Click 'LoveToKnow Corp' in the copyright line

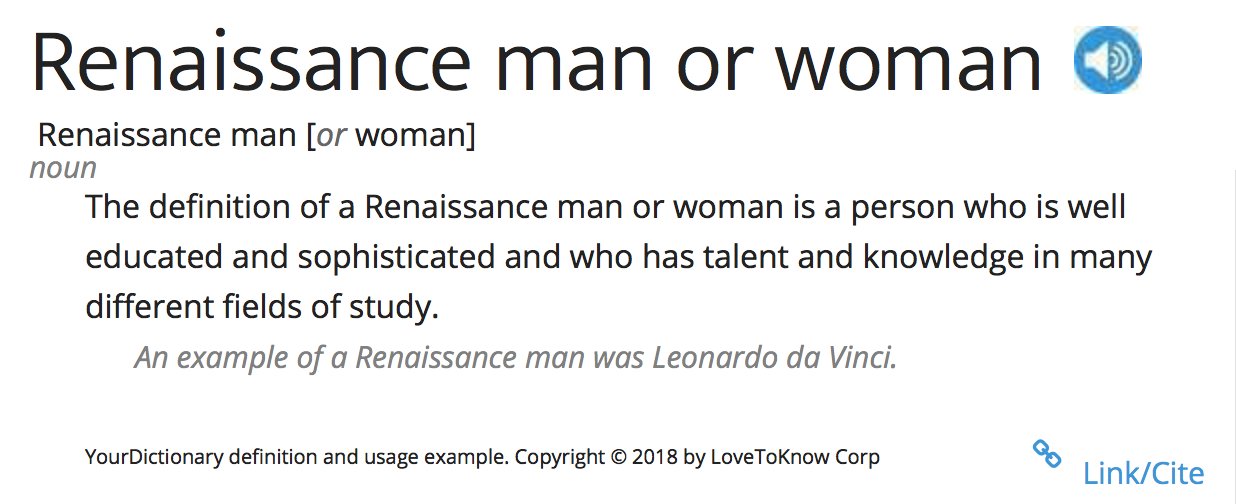(795, 458)
